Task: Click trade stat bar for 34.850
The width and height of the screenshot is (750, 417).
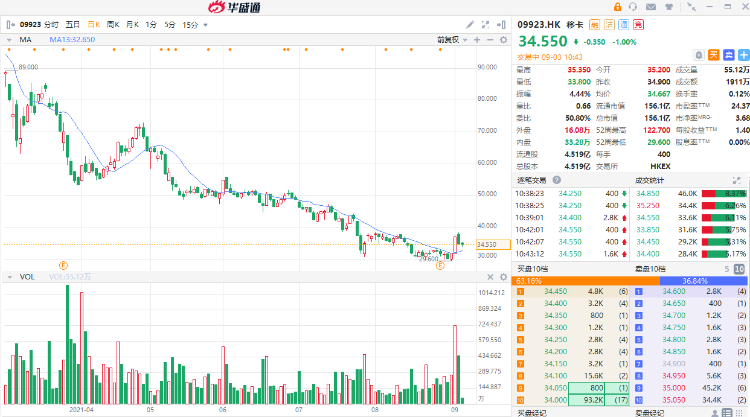Action: point(724,194)
